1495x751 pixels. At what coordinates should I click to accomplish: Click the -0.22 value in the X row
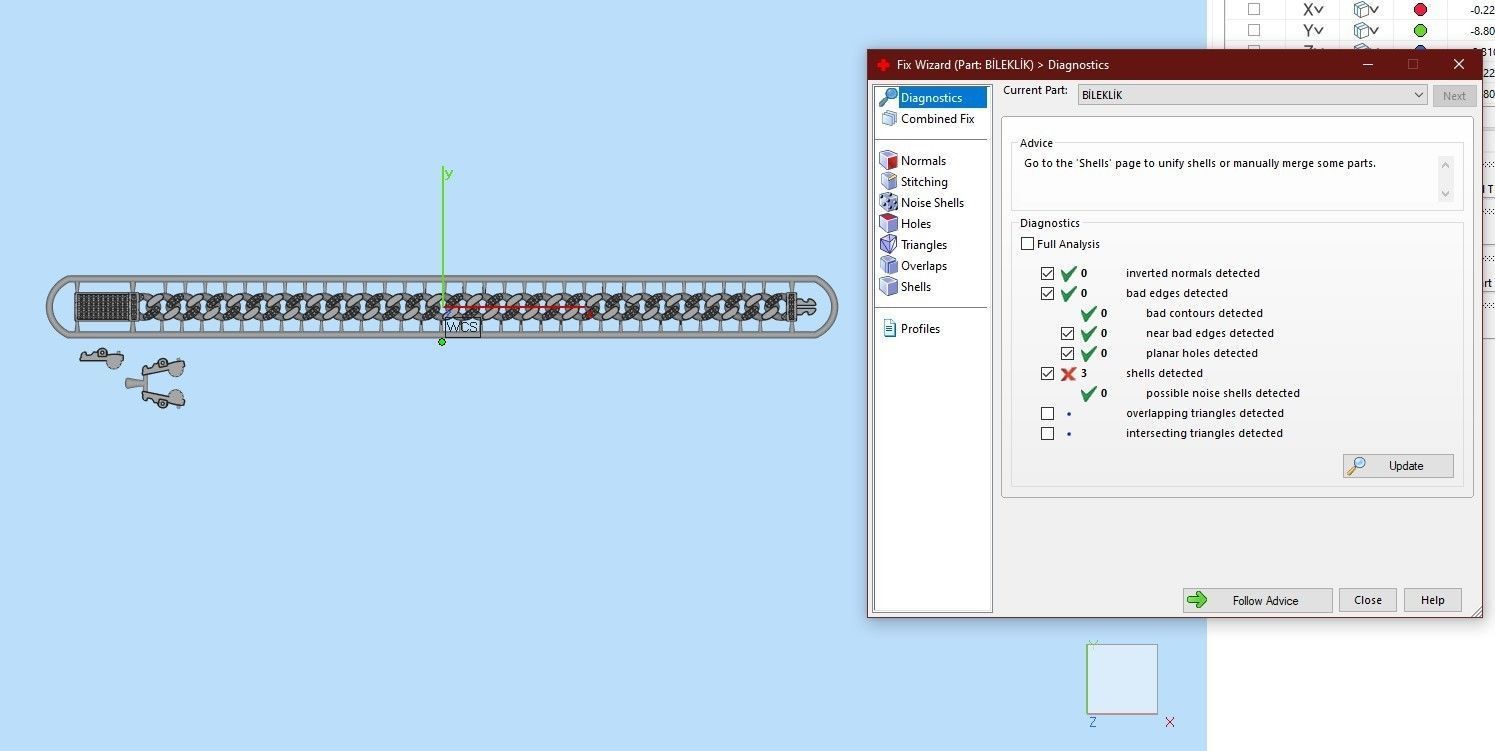point(1482,10)
